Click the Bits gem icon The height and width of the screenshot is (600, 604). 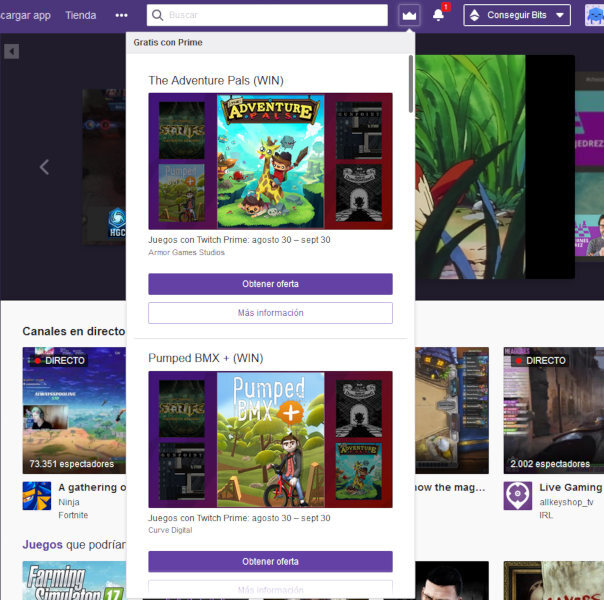(x=475, y=15)
